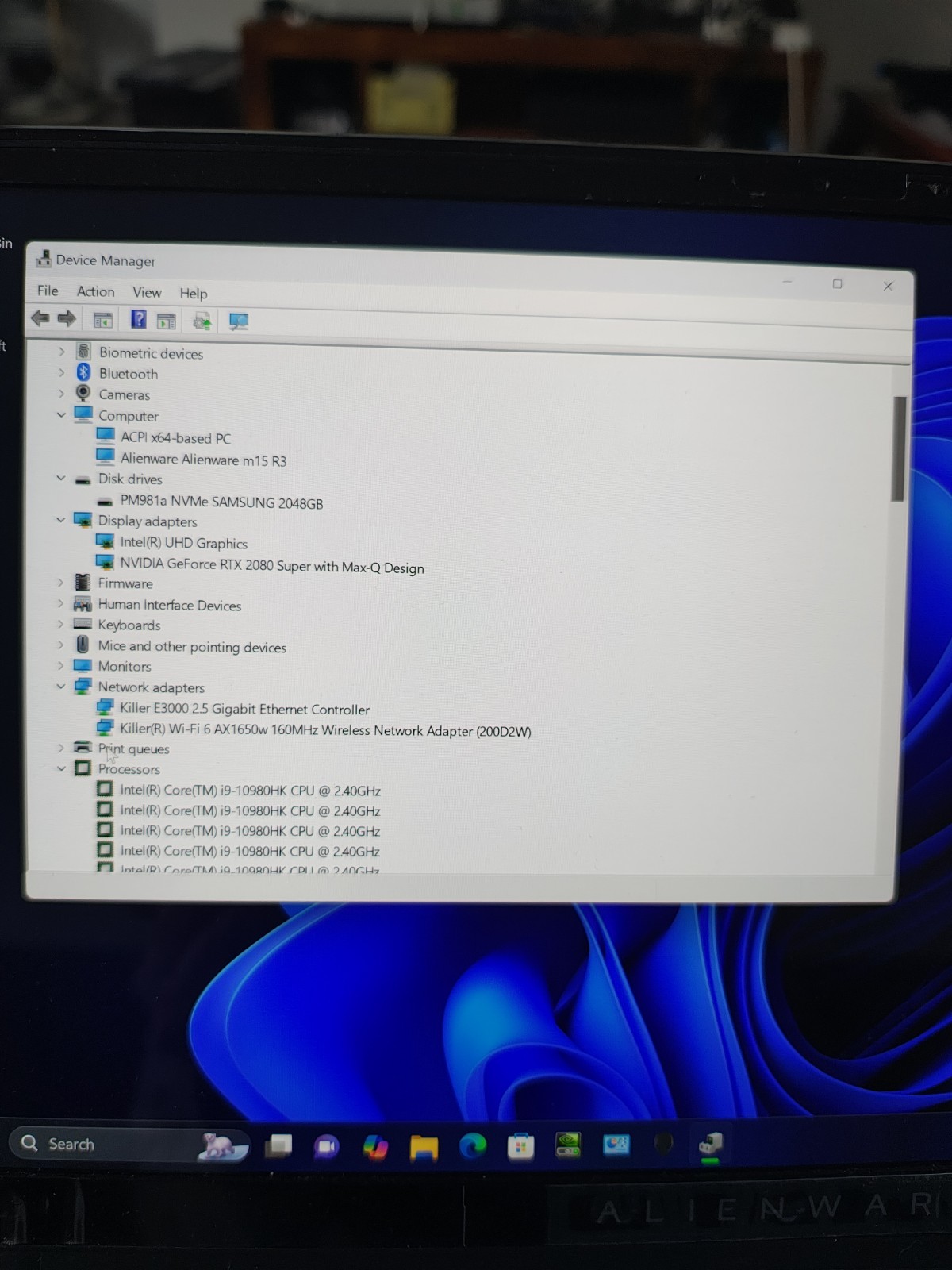Expand Mice and other pointing devices node
The height and width of the screenshot is (1270, 952).
tap(61, 645)
